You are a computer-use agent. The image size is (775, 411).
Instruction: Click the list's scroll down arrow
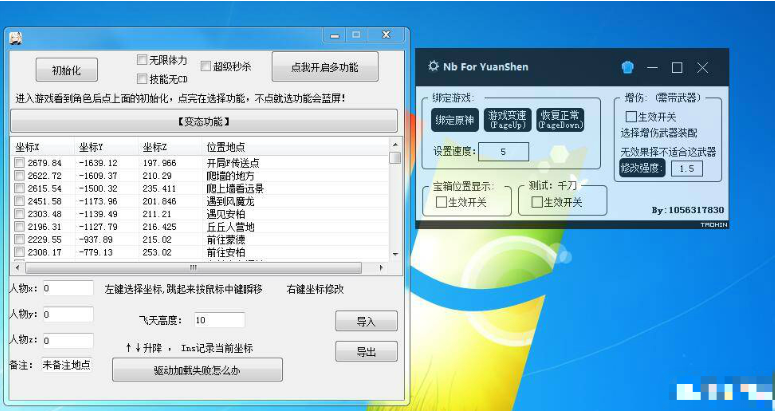395,254
